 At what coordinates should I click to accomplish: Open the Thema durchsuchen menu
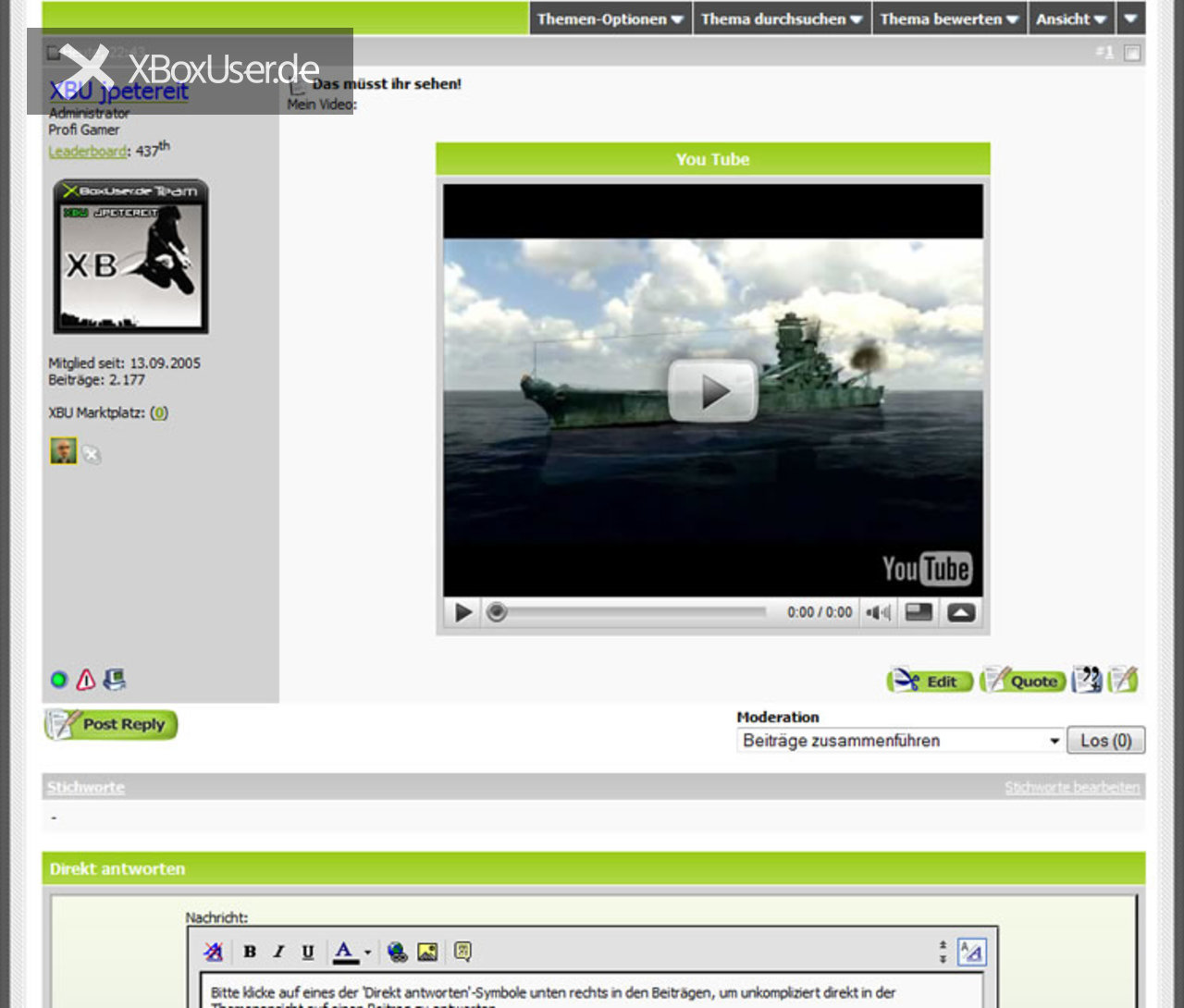click(781, 18)
